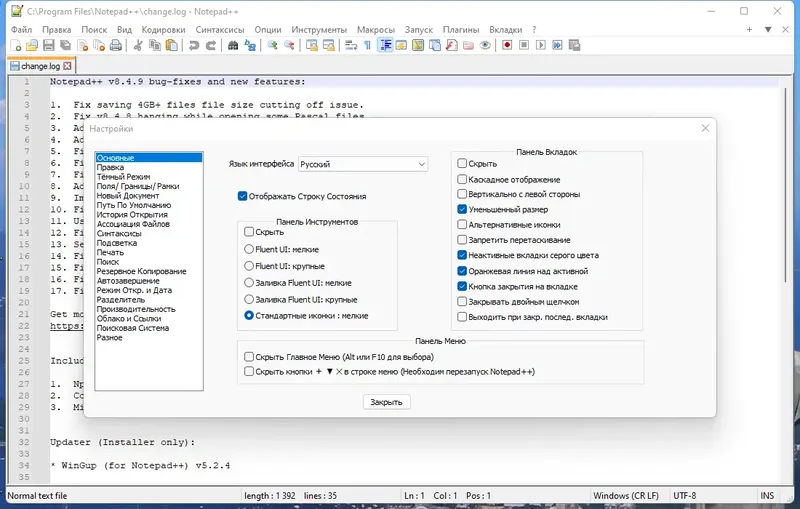Check Запретить перетаскивание option
The height and width of the screenshot is (509, 800).
coord(462,240)
